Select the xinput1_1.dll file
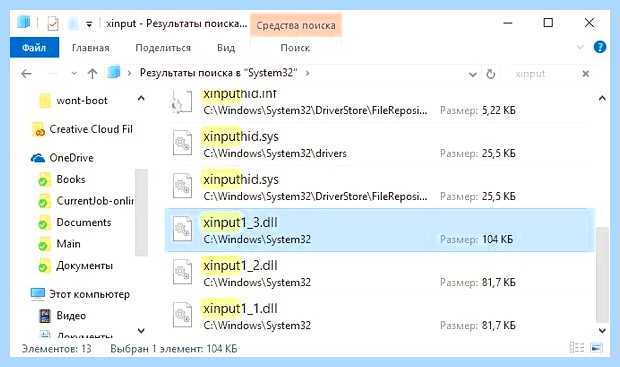Image resolution: width=620 pixels, height=367 pixels. (x=380, y=316)
